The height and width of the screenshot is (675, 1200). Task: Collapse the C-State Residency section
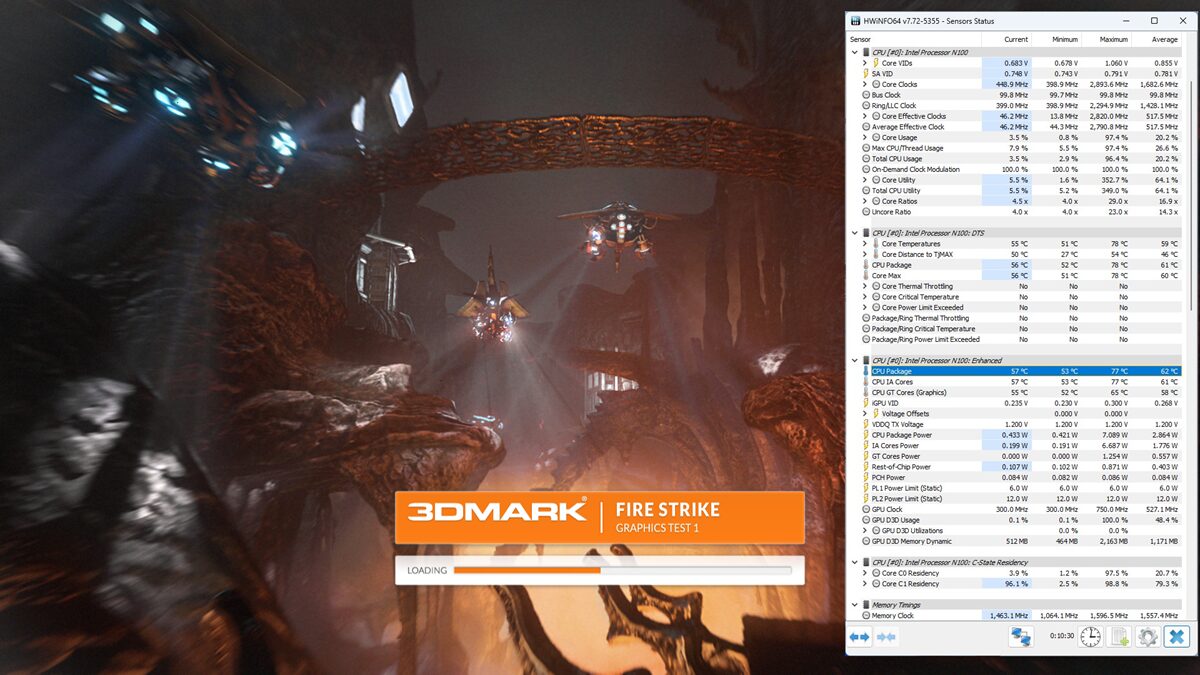pyautogui.click(x=855, y=563)
